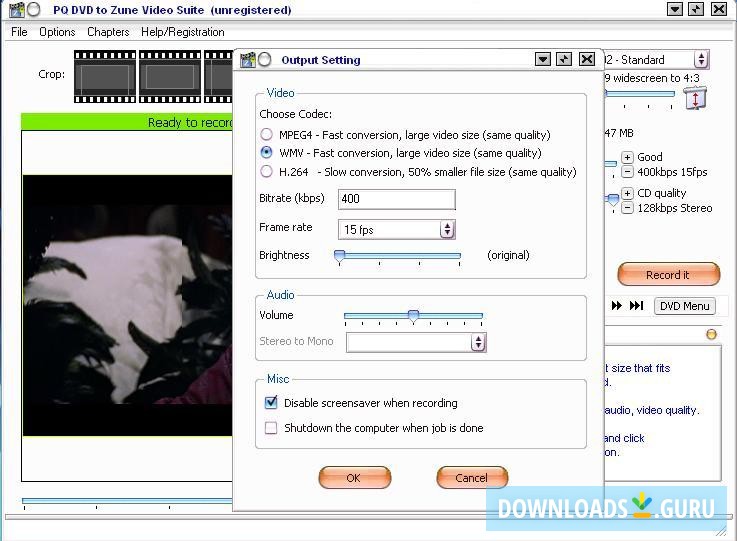Click the Record it button
Screen dimensions: 737x541
tap(668, 274)
